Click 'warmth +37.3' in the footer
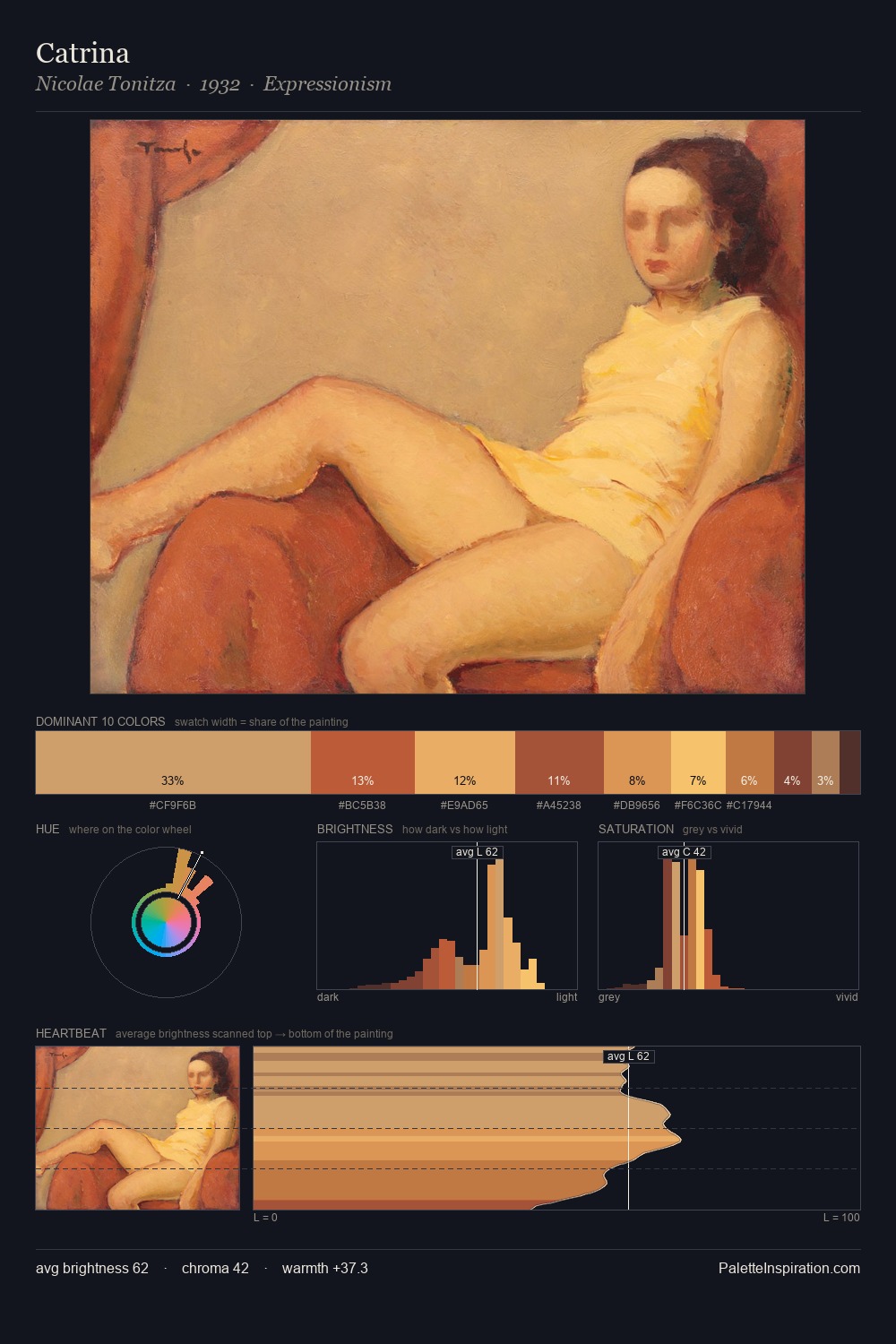Image resolution: width=896 pixels, height=1344 pixels. click(325, 1268)
